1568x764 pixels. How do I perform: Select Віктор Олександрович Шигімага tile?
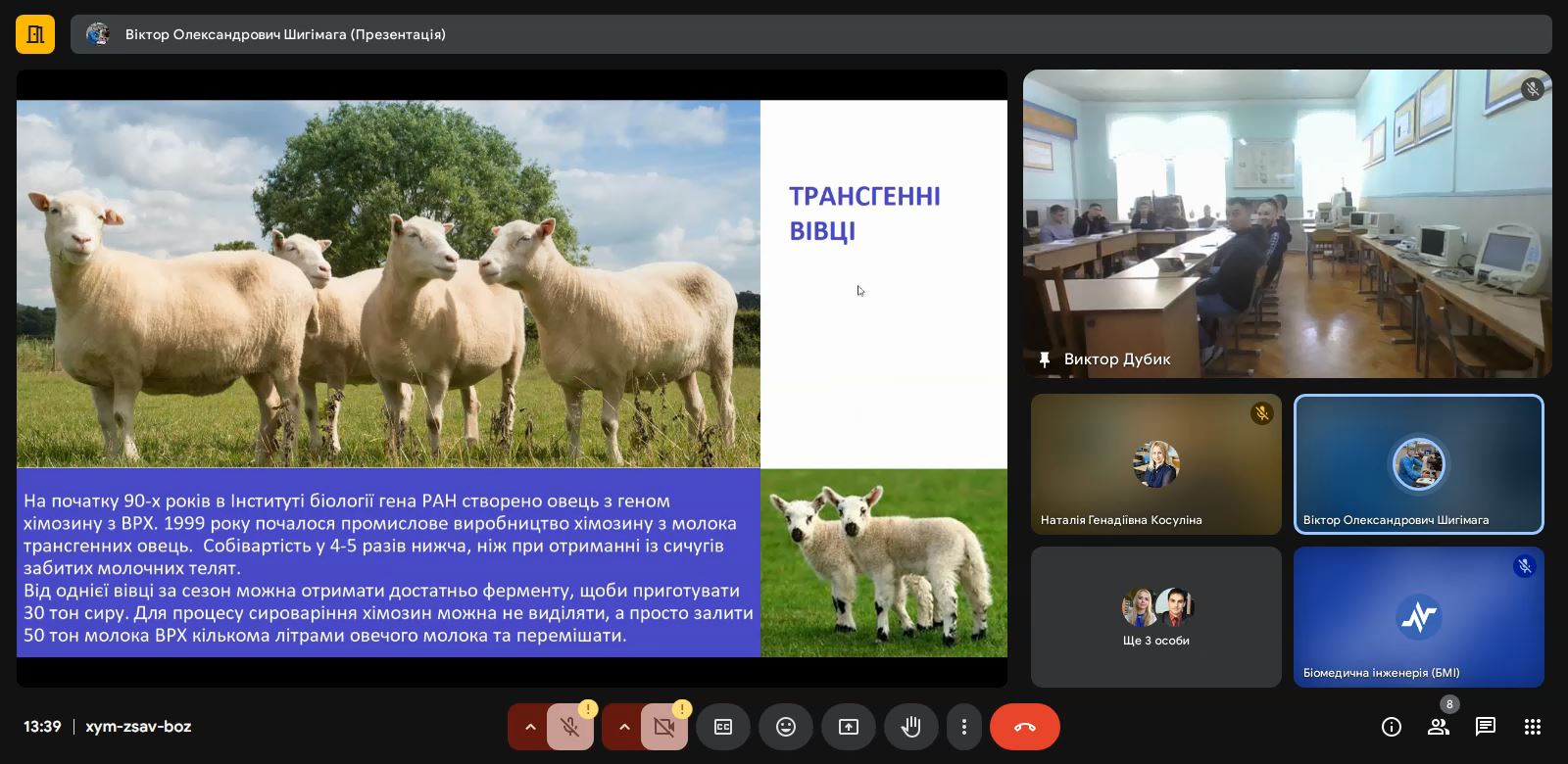coord(1419,464)
